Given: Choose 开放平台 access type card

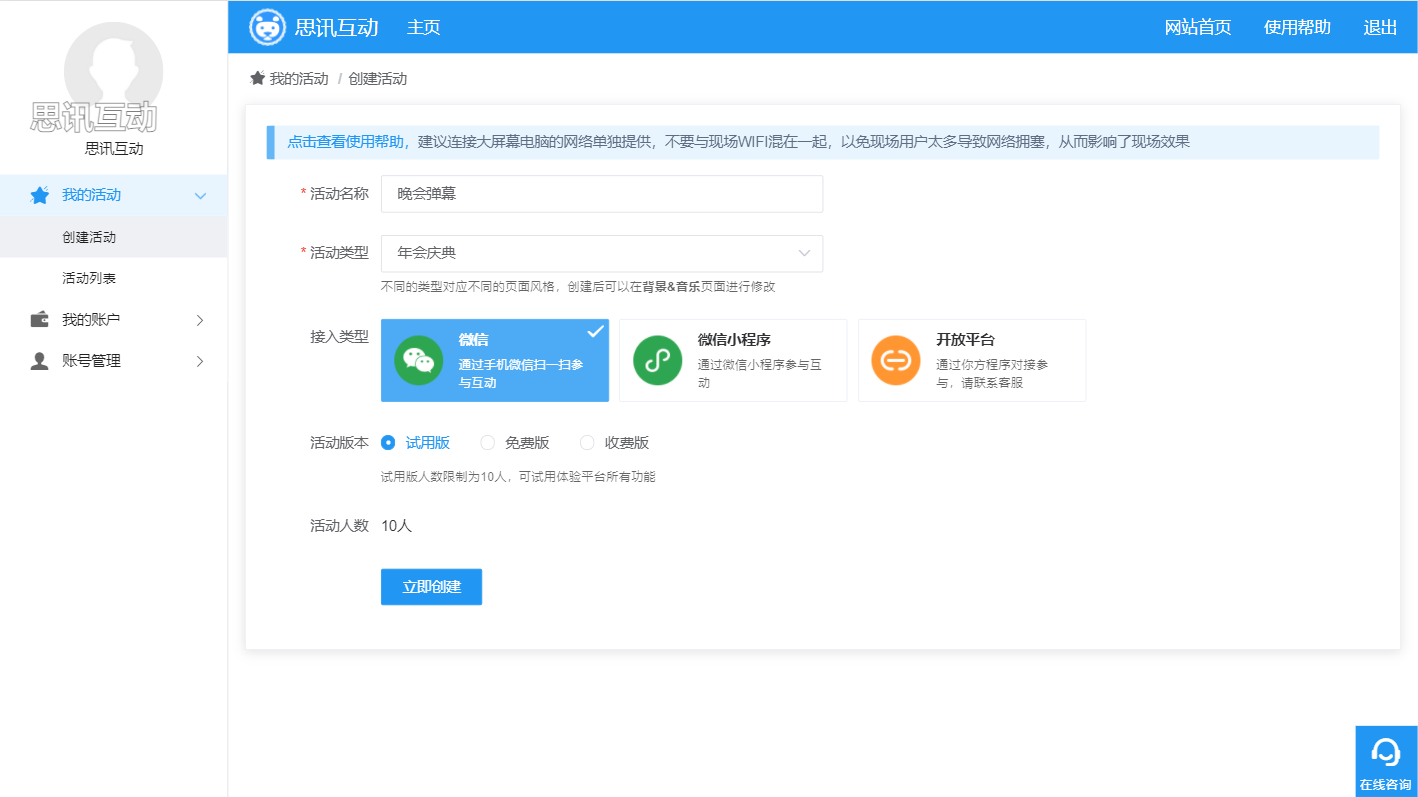Looking at the screenshot, I should [972, 360].
